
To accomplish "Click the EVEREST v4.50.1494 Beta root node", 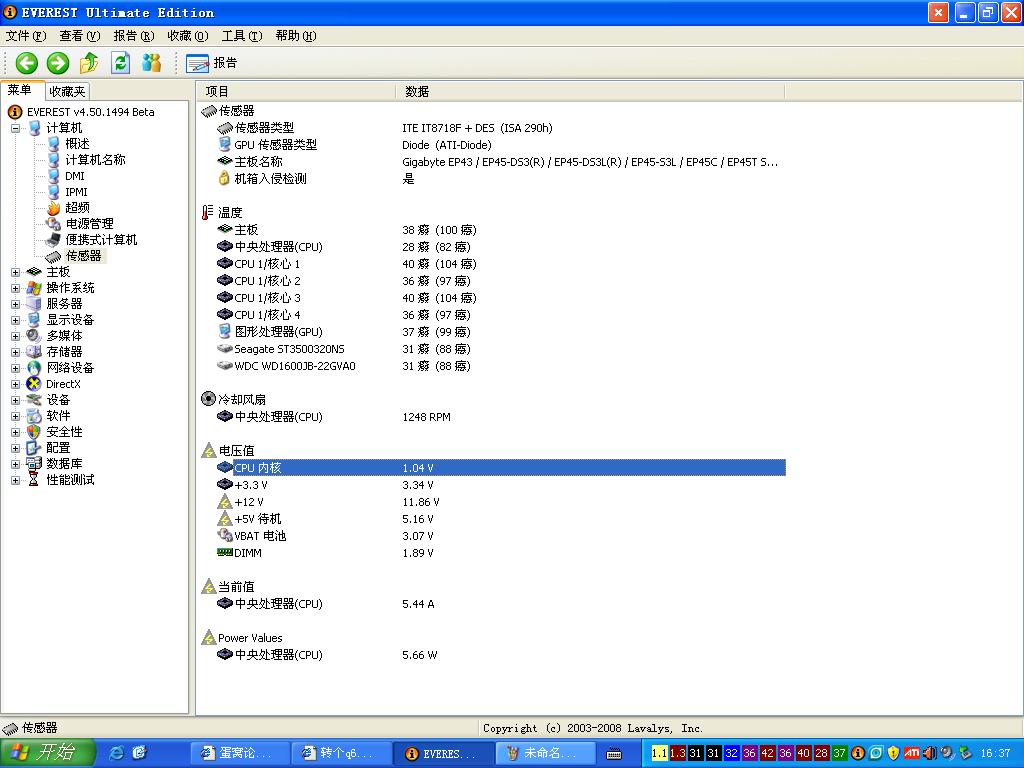I will point(91,112).
